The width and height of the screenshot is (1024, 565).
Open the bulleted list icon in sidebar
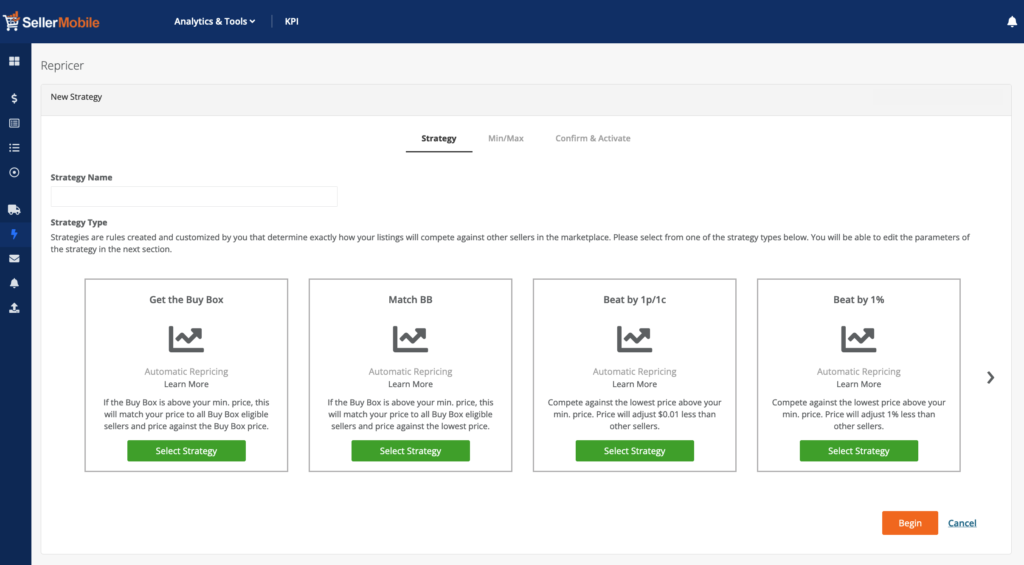pyautogui.click(x=14, y=148)
